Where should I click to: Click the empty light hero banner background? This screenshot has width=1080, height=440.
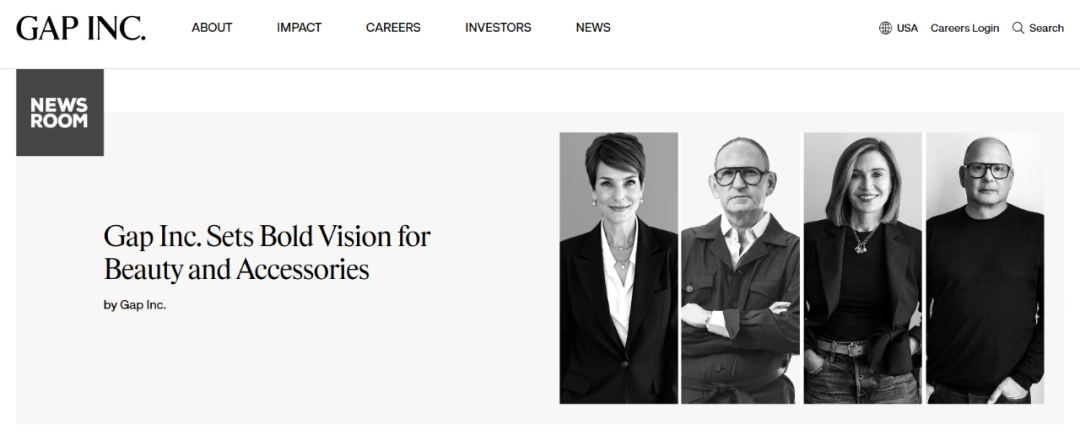(x=300, y=380)
